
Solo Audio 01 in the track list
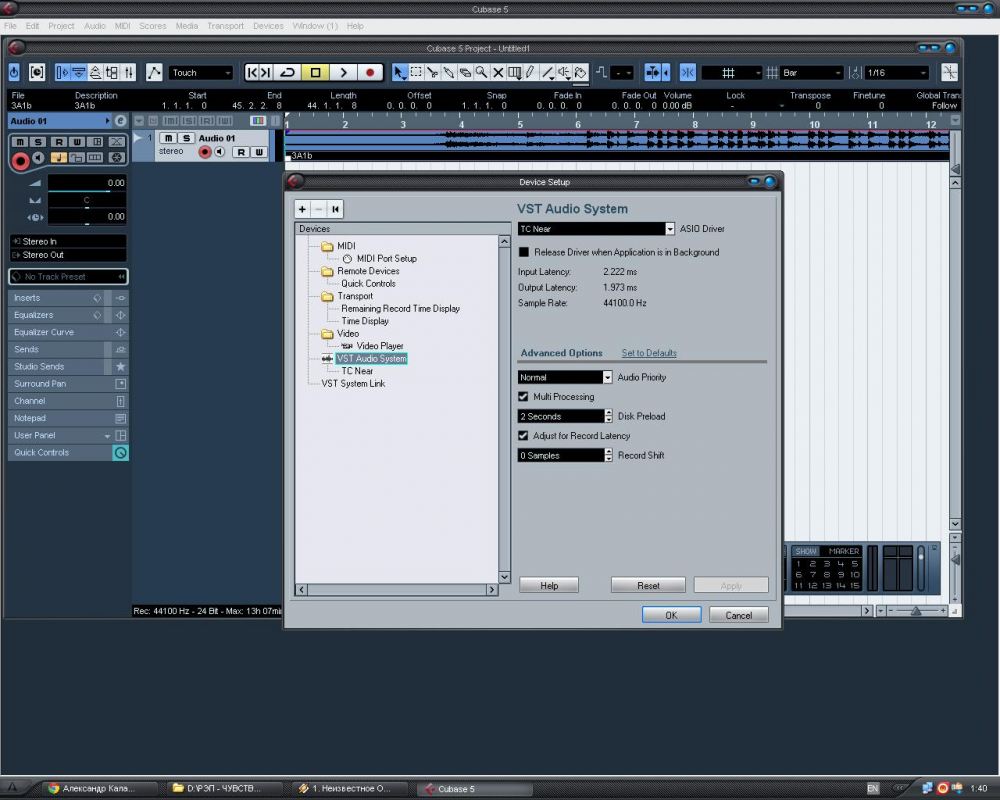pyautogui.click(x=186, y=138)
